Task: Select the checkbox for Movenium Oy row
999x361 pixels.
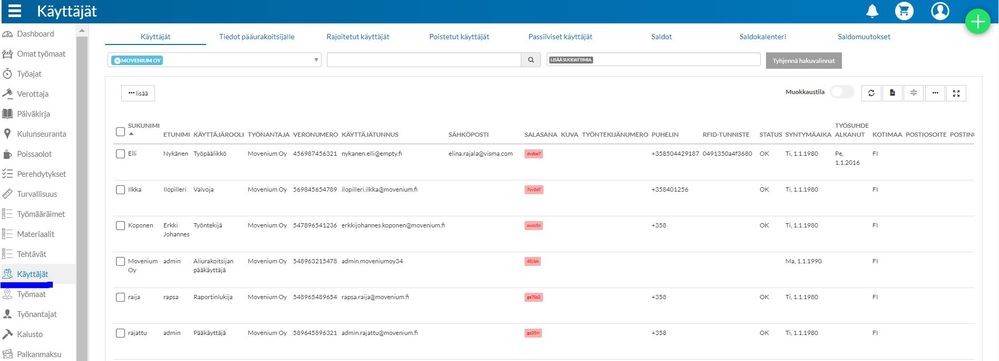Action: pos(120,262)
